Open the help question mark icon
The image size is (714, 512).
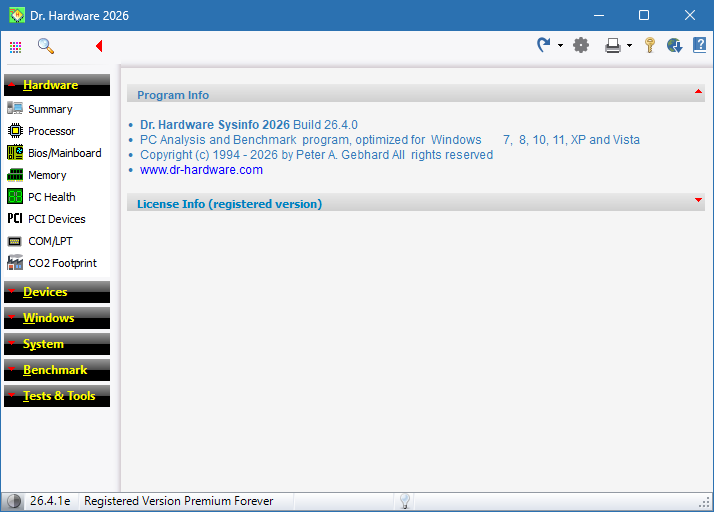tap(699, 46)
